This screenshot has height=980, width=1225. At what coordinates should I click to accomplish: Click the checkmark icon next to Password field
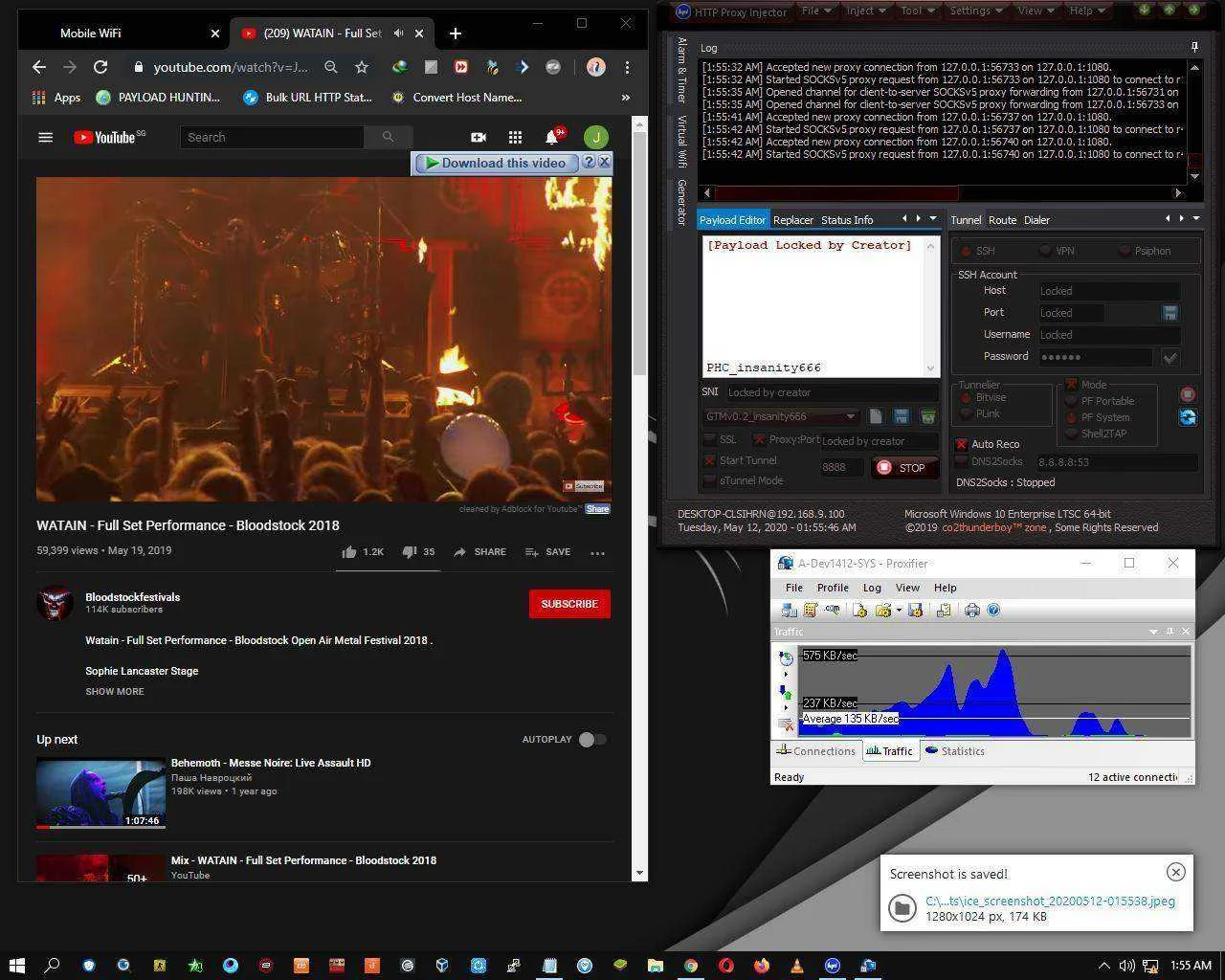pyautogui.click(x=1169, y=357)
